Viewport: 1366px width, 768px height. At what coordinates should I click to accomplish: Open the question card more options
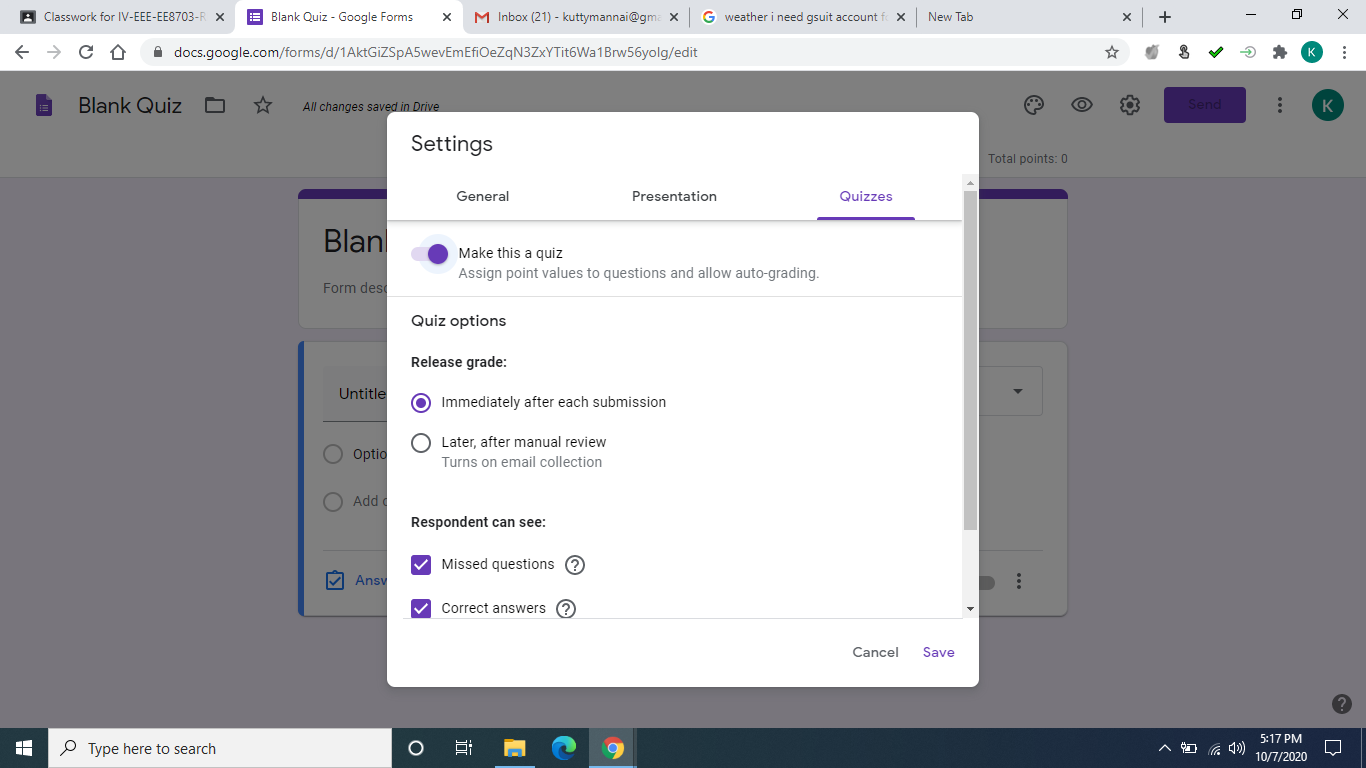[1019, 581]
